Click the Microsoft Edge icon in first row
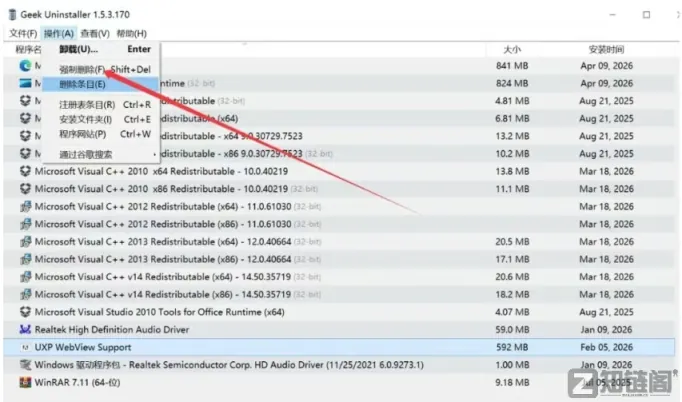The image size is (682, 402). point(25,66)
